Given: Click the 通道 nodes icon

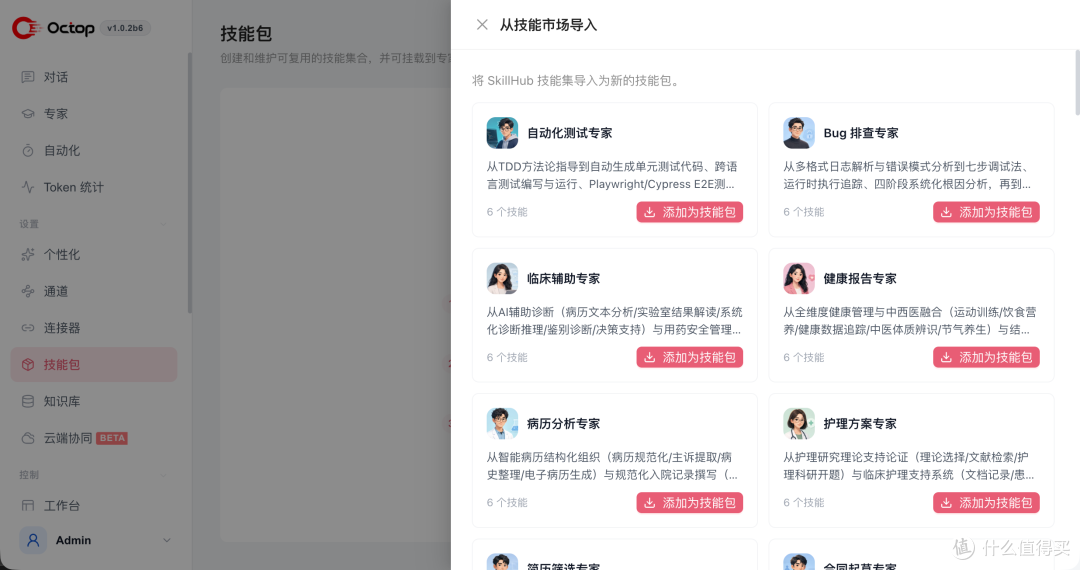Looking at the screenshot, I should tap(28, 291).
